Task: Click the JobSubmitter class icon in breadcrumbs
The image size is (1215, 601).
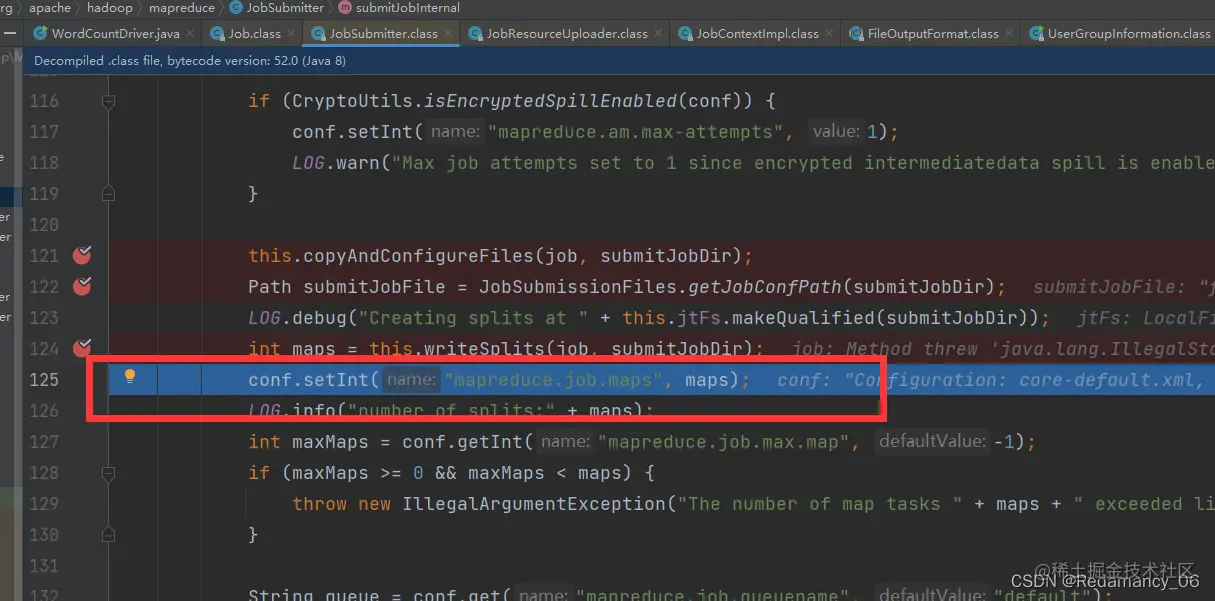Action: click(x=236, y=7)
